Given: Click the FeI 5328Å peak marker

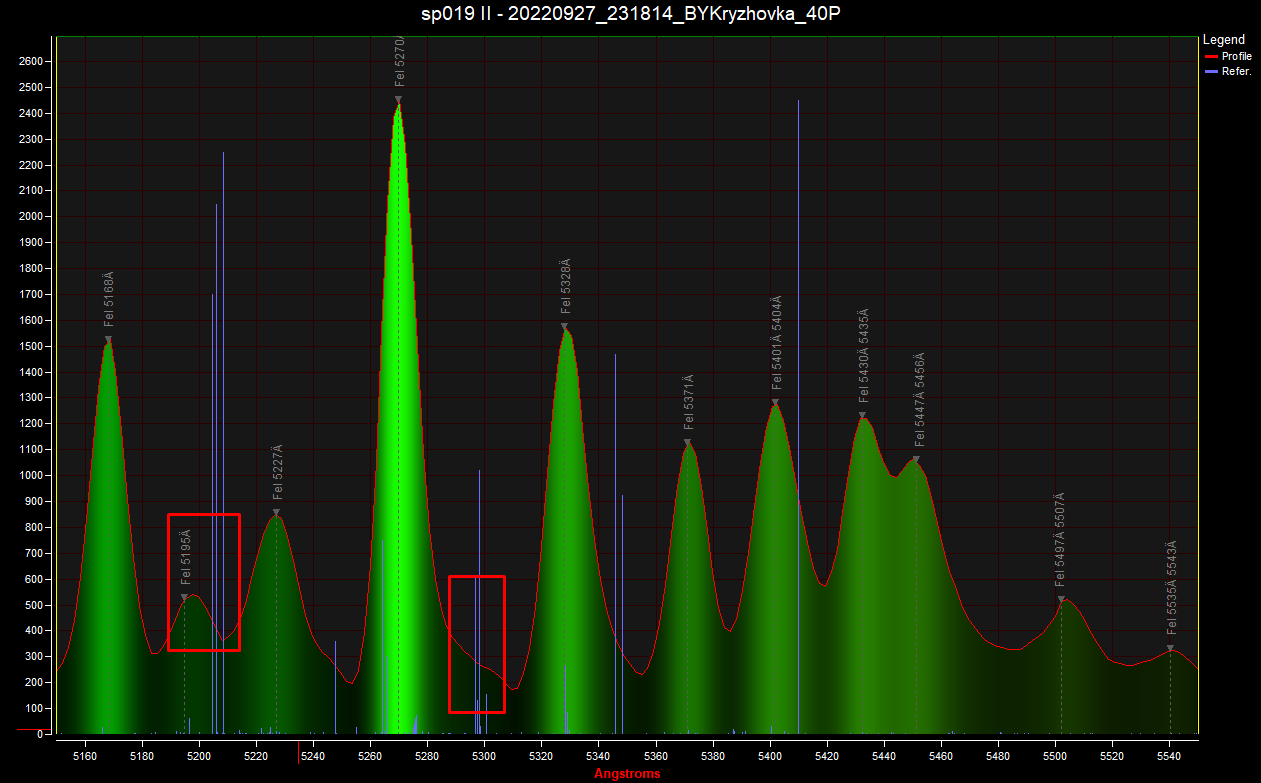Looking at the screenshot, I should click(x=564, y=327).
